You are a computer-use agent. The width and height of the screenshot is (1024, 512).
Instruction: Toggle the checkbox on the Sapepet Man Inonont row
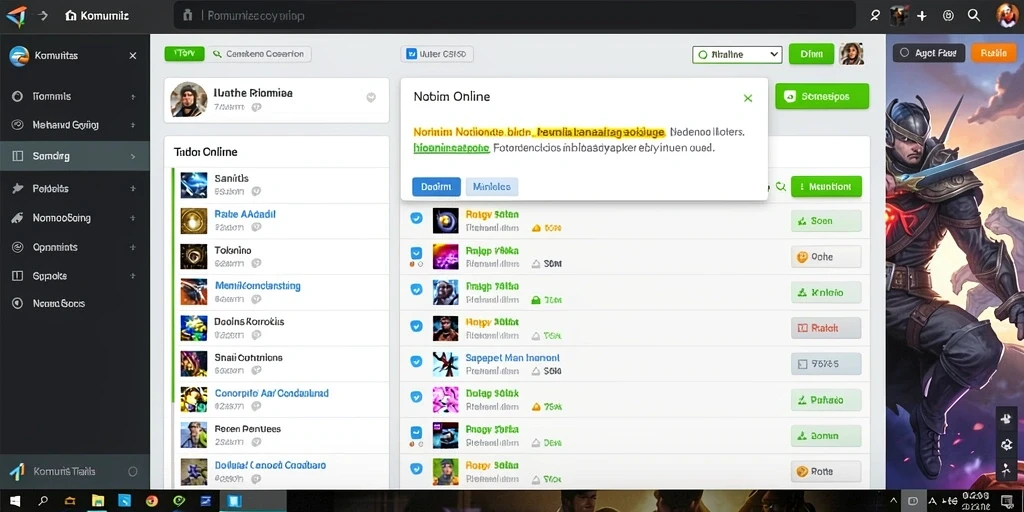(x=416, y=360)
